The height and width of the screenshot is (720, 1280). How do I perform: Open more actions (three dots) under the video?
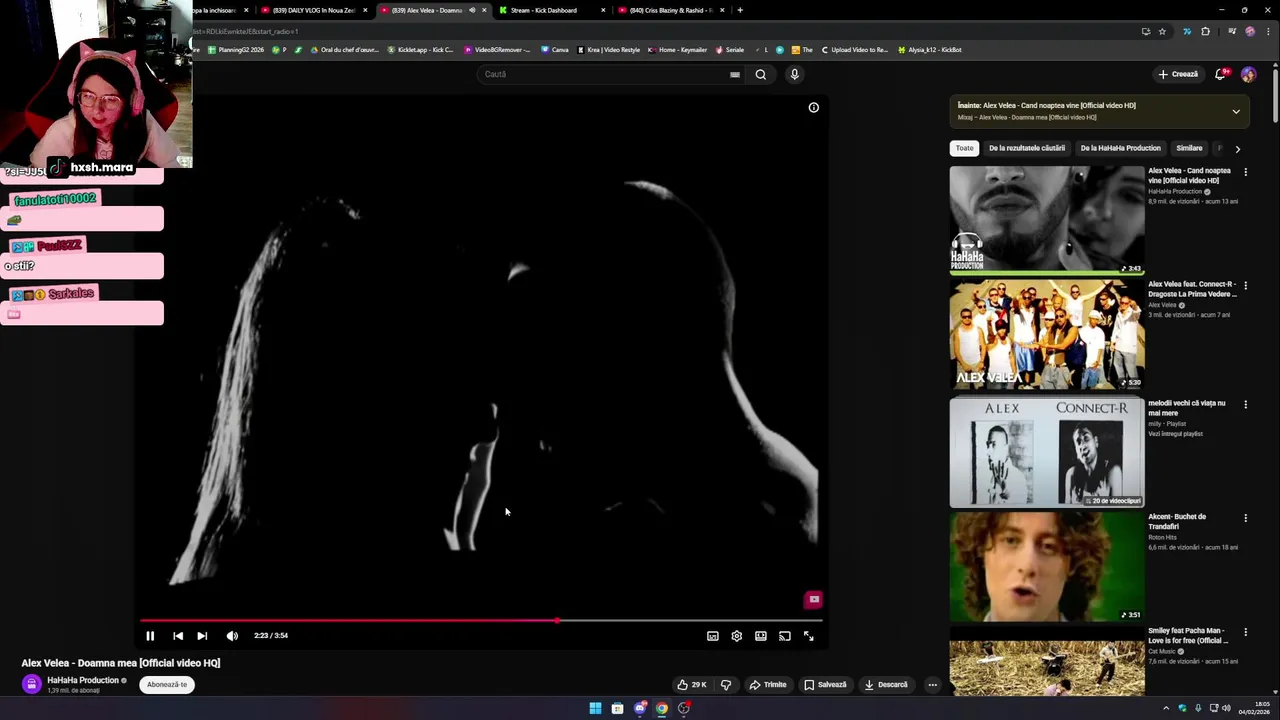932,685
